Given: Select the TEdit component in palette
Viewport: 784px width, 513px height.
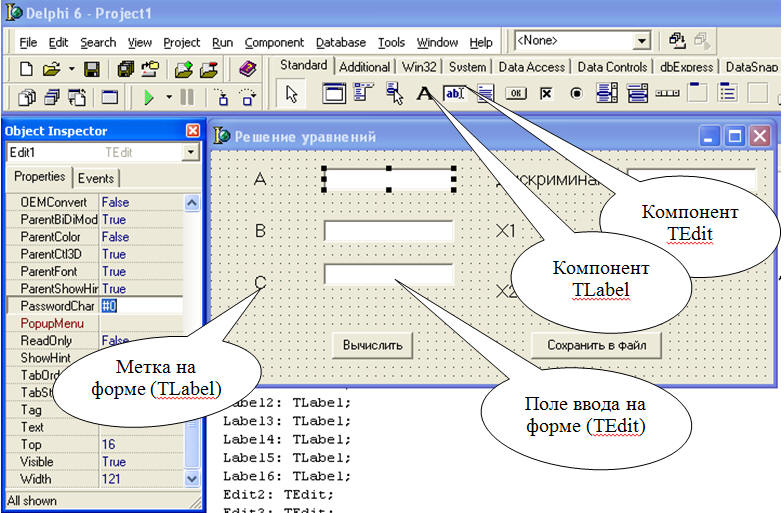Looking at the screenshot, I should [454, 95].
